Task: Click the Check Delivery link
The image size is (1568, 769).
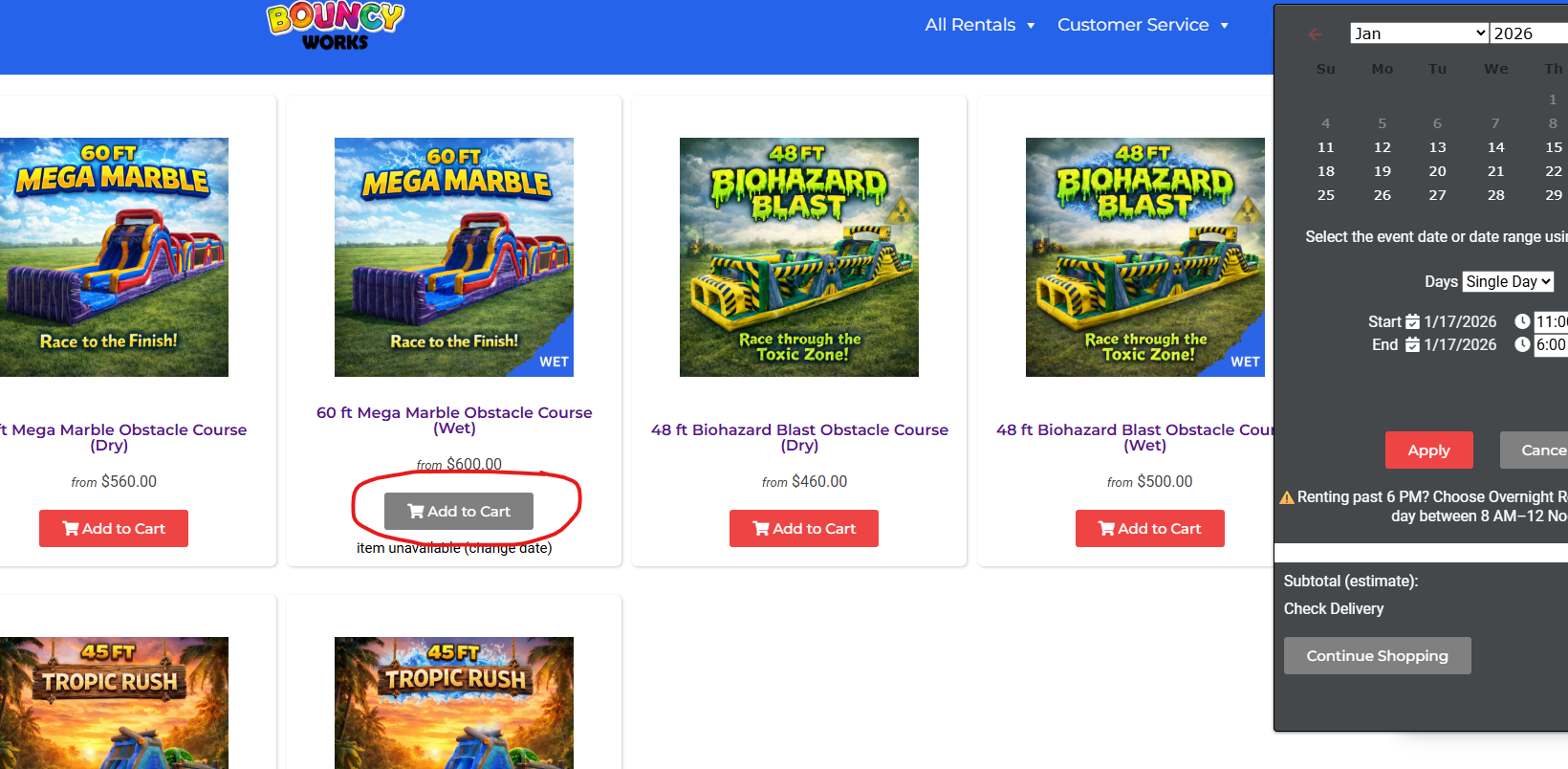Action: [1333, 609]
